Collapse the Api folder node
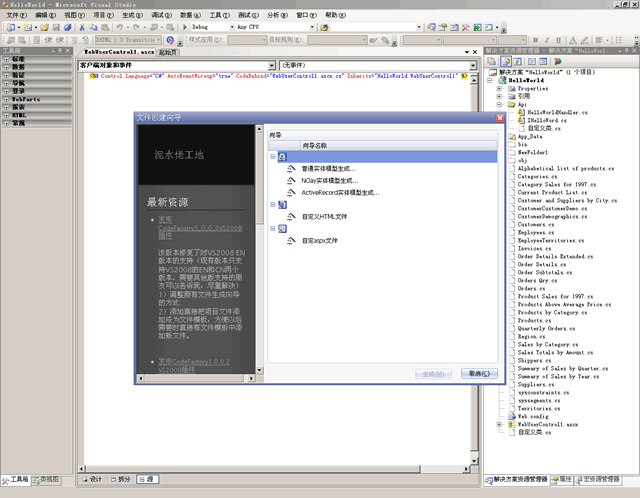Screen dimensions: 640x498 point(499,104)
